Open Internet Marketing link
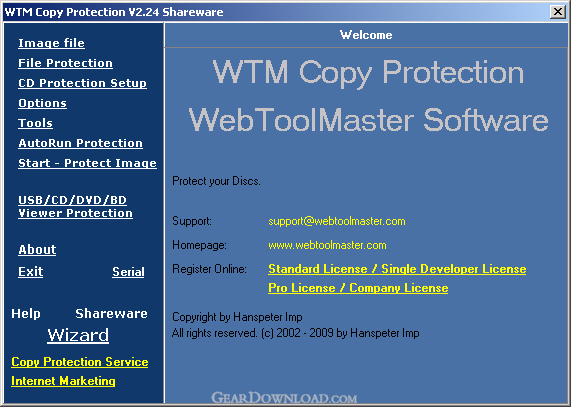The width and height of the screenshot is (571, 407). coord(63,381)
